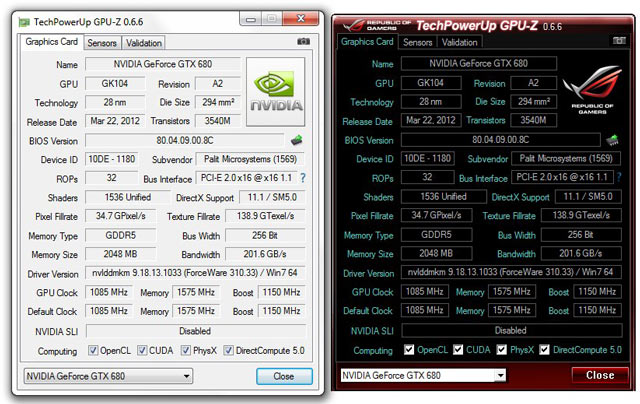Click the Bus Interface question mark in the left window
640x404 pixels.
coord(303,178)
